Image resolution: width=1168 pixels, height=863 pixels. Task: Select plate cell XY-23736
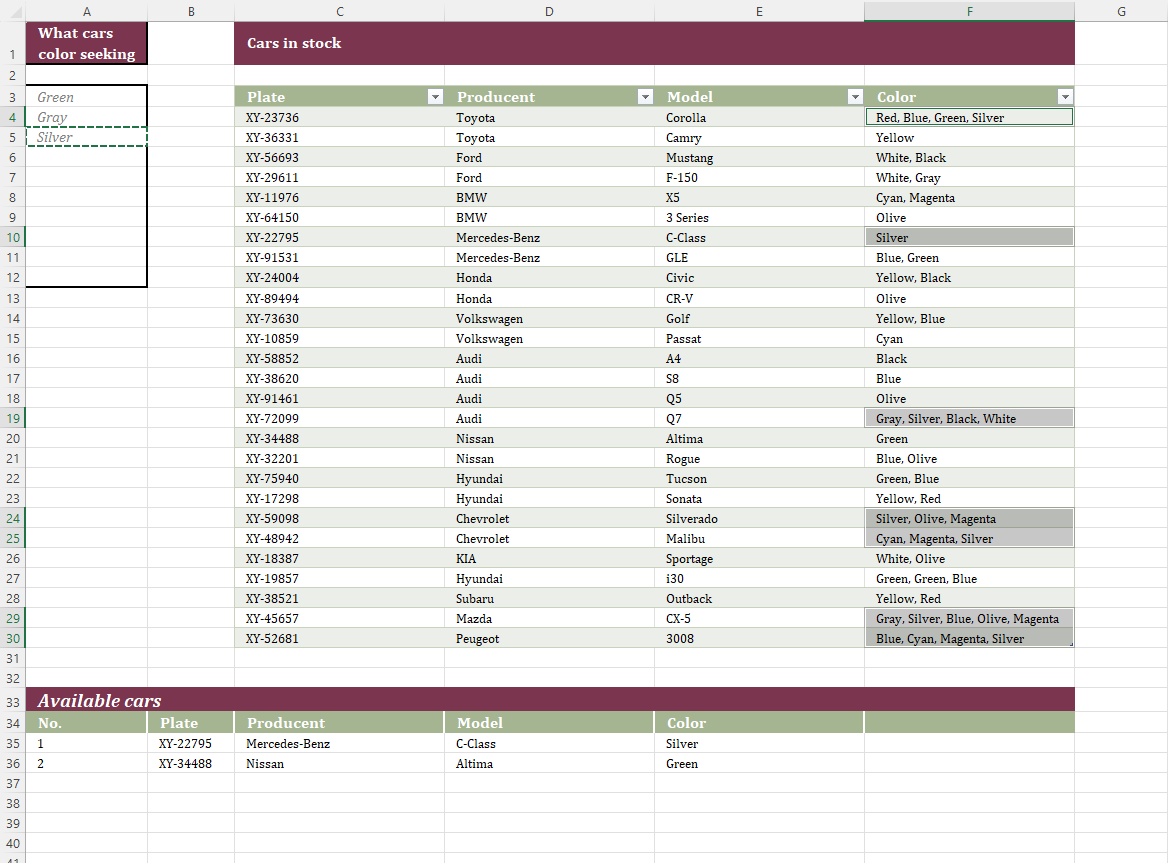tap(340, 118)
